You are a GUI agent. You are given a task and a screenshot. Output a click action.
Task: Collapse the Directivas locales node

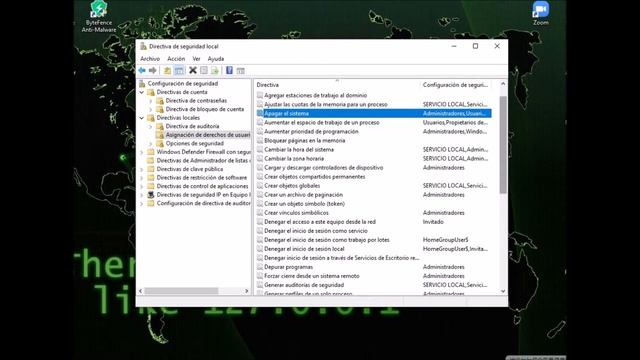[x=142, y=118]
